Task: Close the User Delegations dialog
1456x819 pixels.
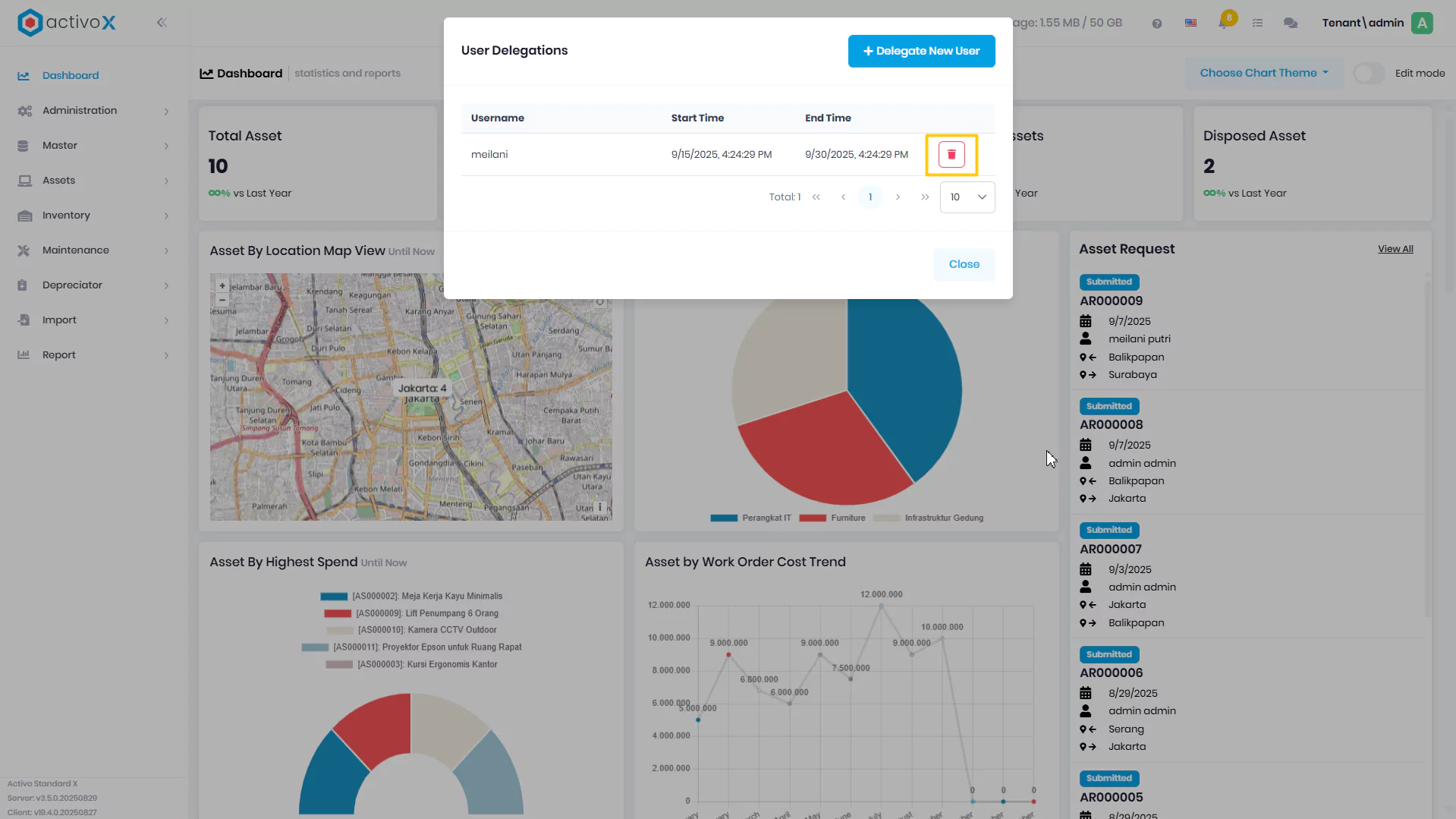Action: coord(964,264)
